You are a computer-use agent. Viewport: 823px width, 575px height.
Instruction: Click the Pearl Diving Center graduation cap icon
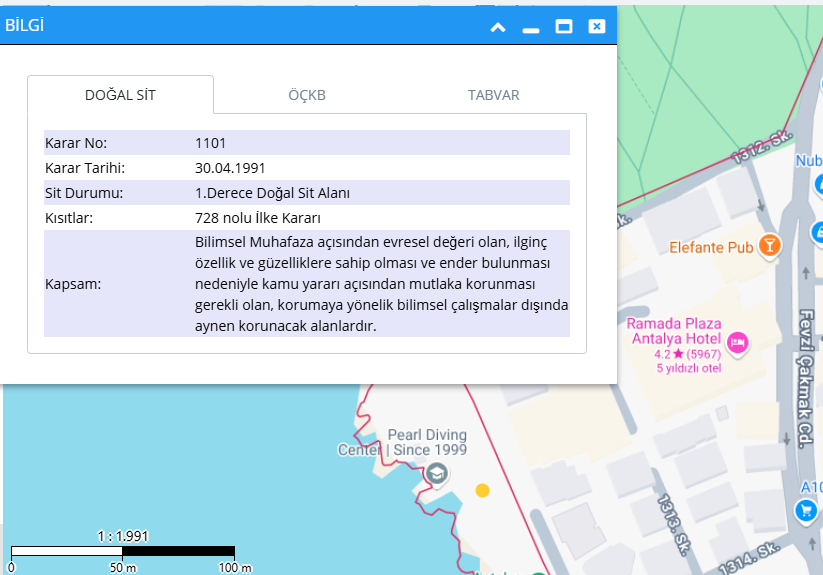[x=437, y=473]
